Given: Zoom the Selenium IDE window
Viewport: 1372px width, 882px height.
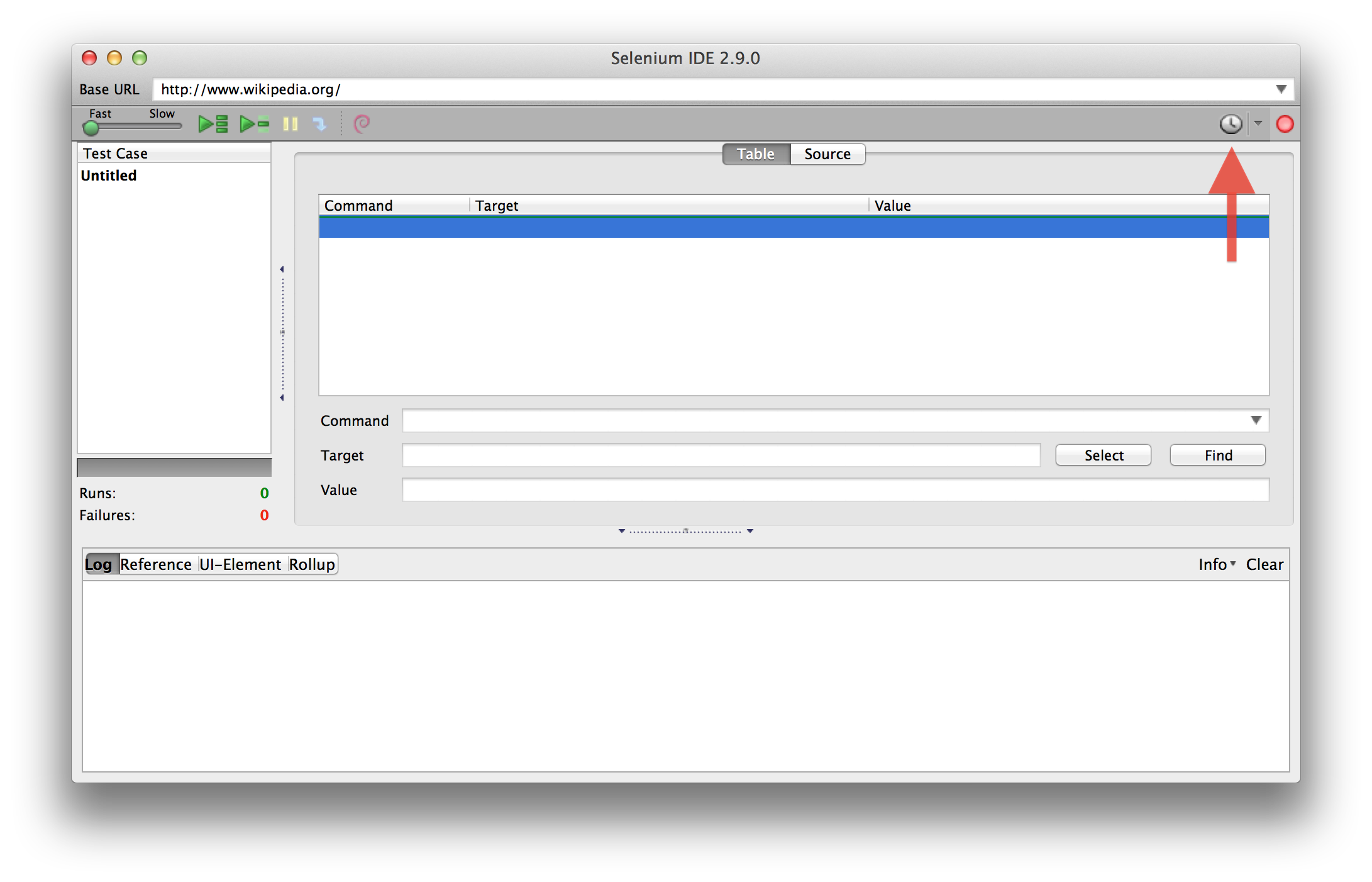Looking at the screenshot, I should (140, 58).
